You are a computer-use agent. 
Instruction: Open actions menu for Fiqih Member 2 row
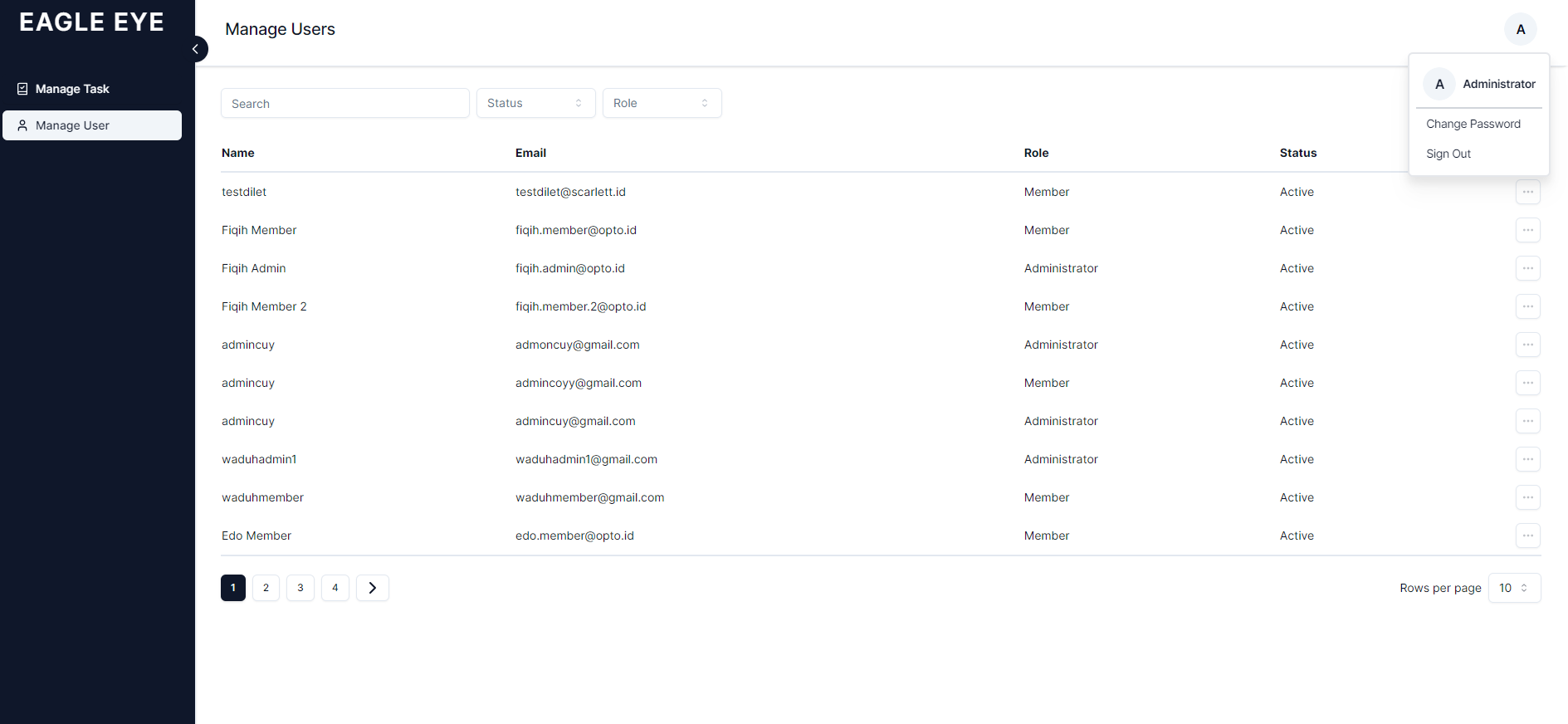pos(1527,306)
